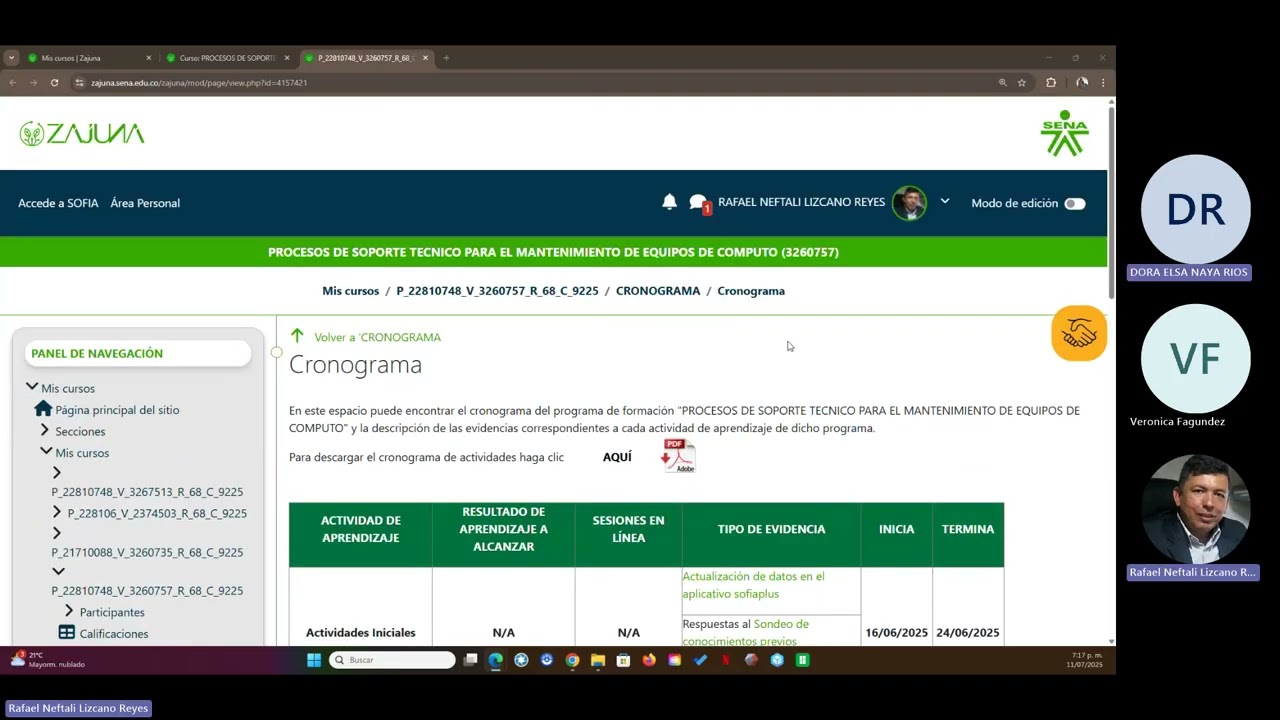
Task: Open browser three-dot menu
Action: pos(1103,83)
